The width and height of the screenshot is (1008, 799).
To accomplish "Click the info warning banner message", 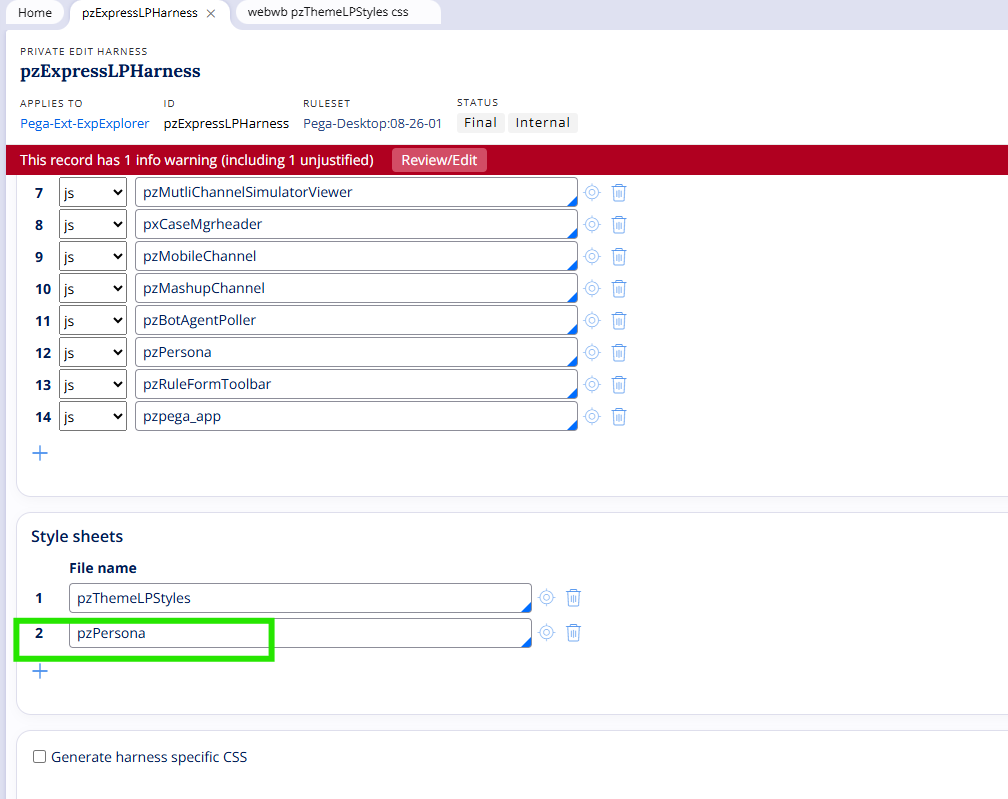I will [x=197, y=160].
